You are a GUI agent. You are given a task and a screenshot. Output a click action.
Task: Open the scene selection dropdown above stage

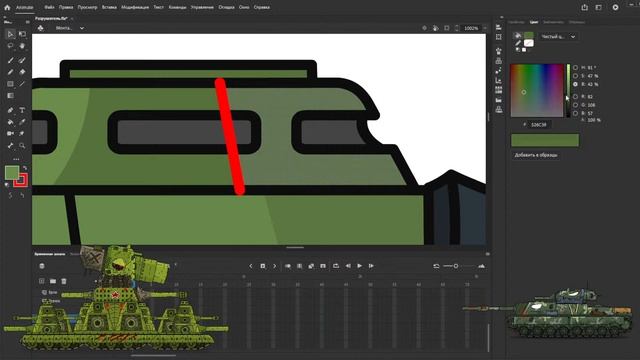(x=70, y=28)
